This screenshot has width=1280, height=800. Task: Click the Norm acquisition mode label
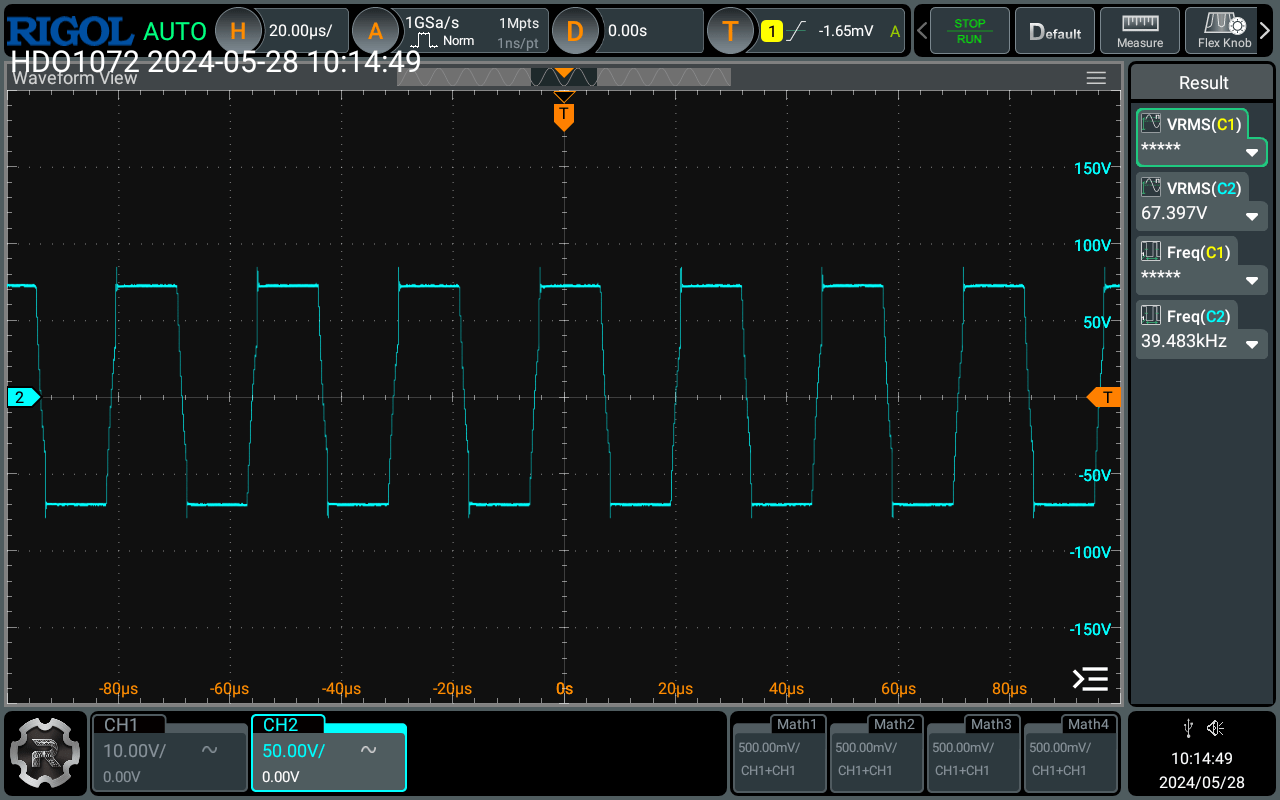(459, 41)
